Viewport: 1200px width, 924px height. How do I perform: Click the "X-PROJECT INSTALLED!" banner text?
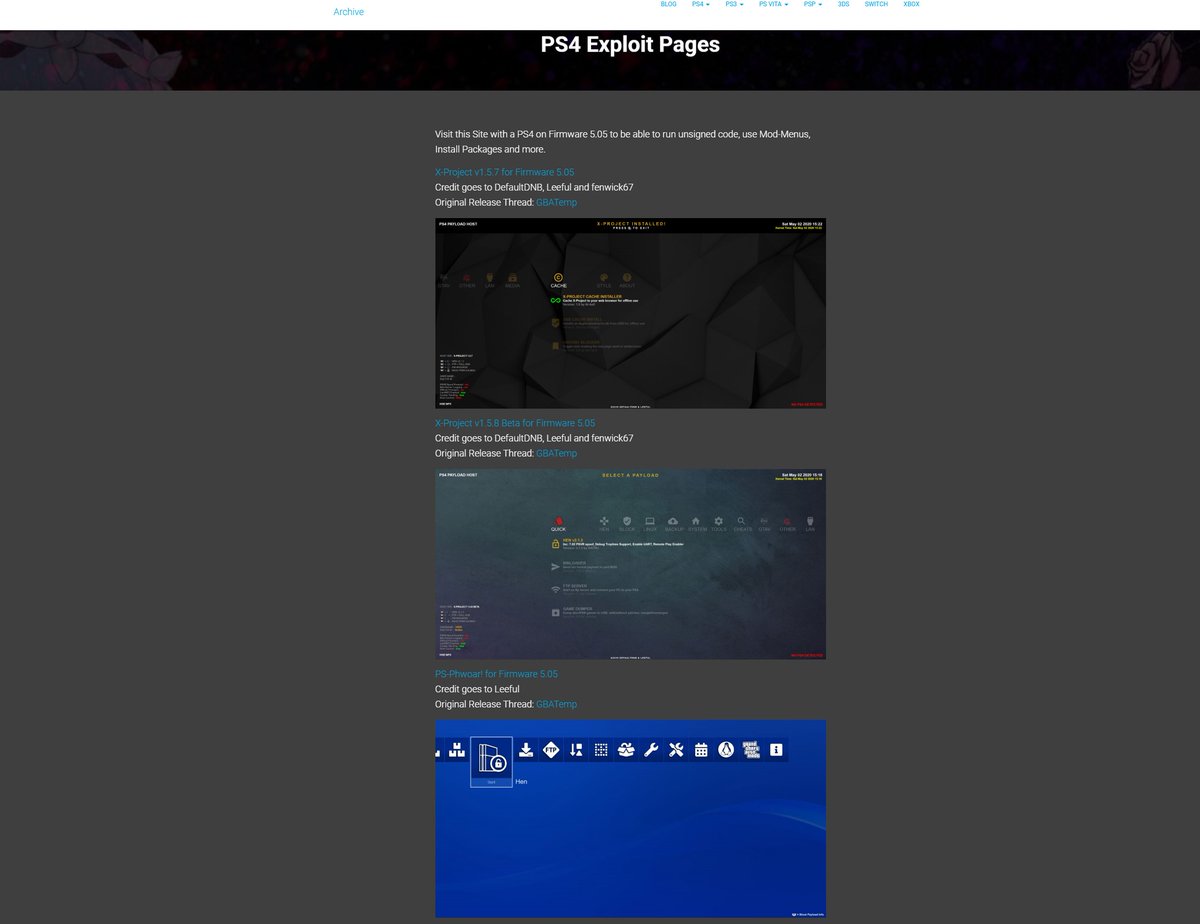coord(630,224)
